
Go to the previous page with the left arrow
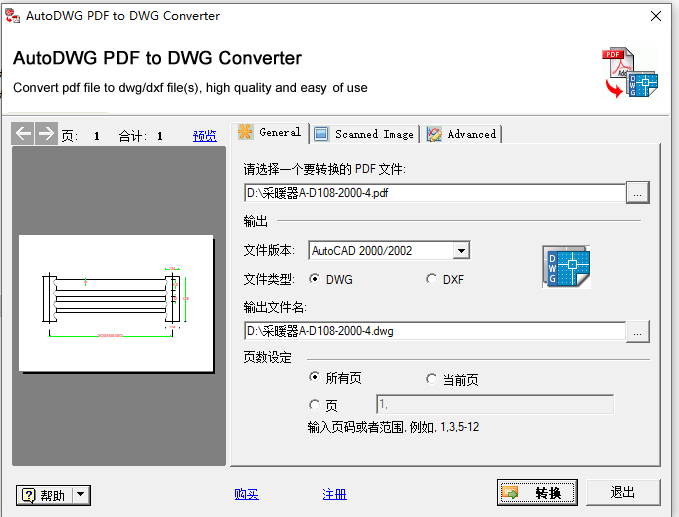click(x=23, y=133)
